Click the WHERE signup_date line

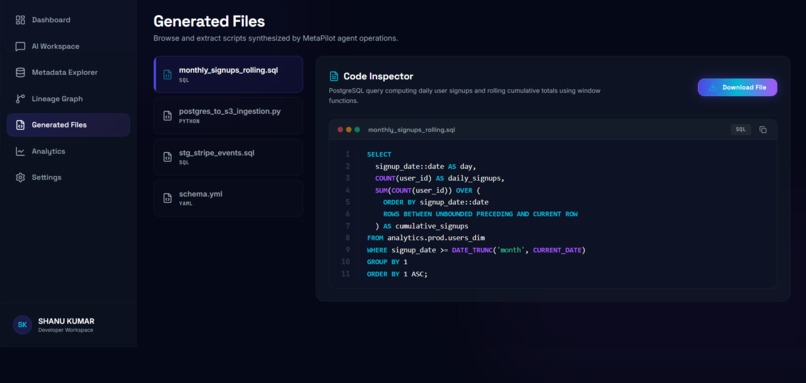[x=477, y=250]
